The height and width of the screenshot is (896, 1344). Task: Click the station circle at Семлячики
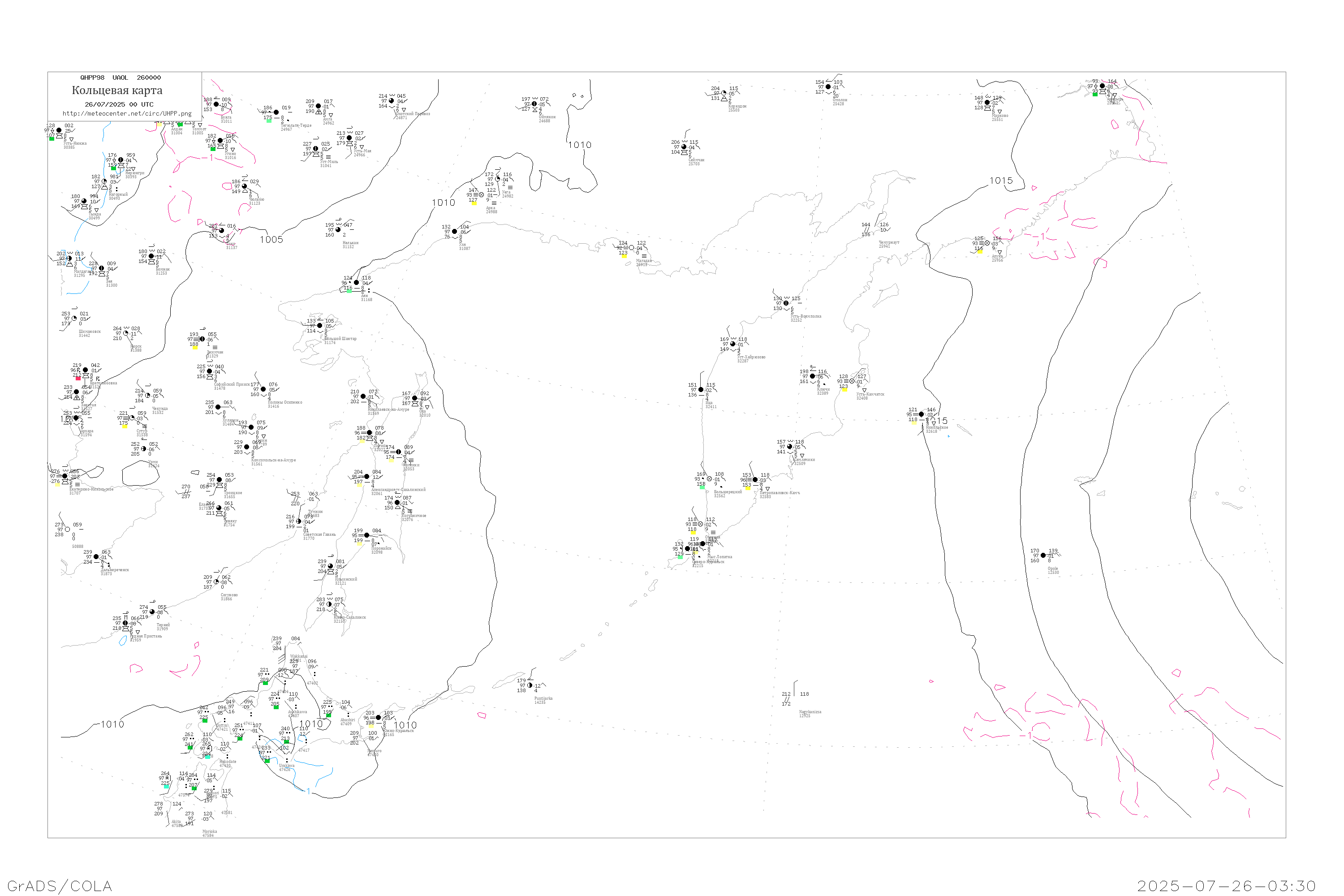coord(790,447)
